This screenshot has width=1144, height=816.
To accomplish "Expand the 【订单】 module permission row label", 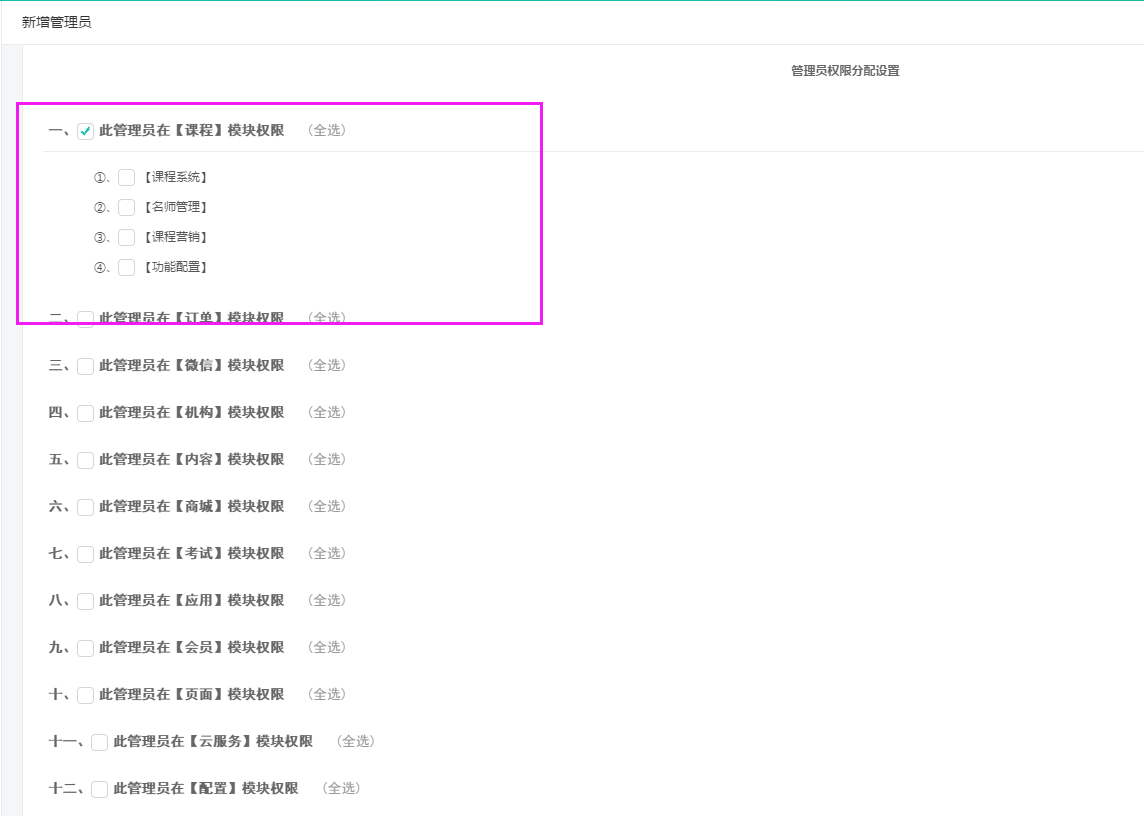I will pos(191,318).
